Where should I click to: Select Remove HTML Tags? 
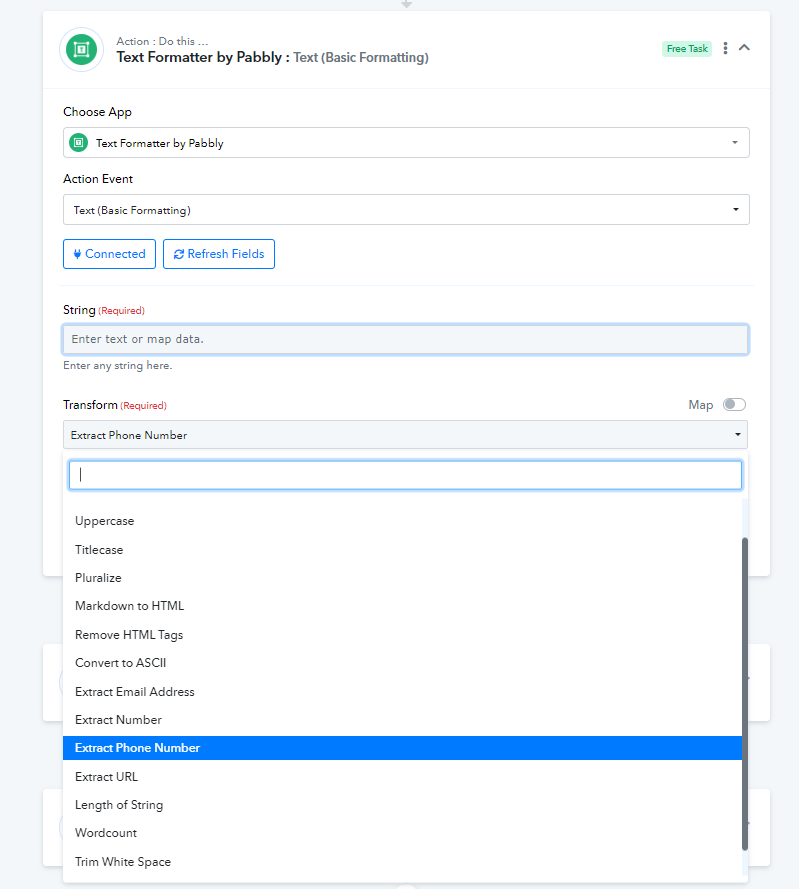(402, 635)
